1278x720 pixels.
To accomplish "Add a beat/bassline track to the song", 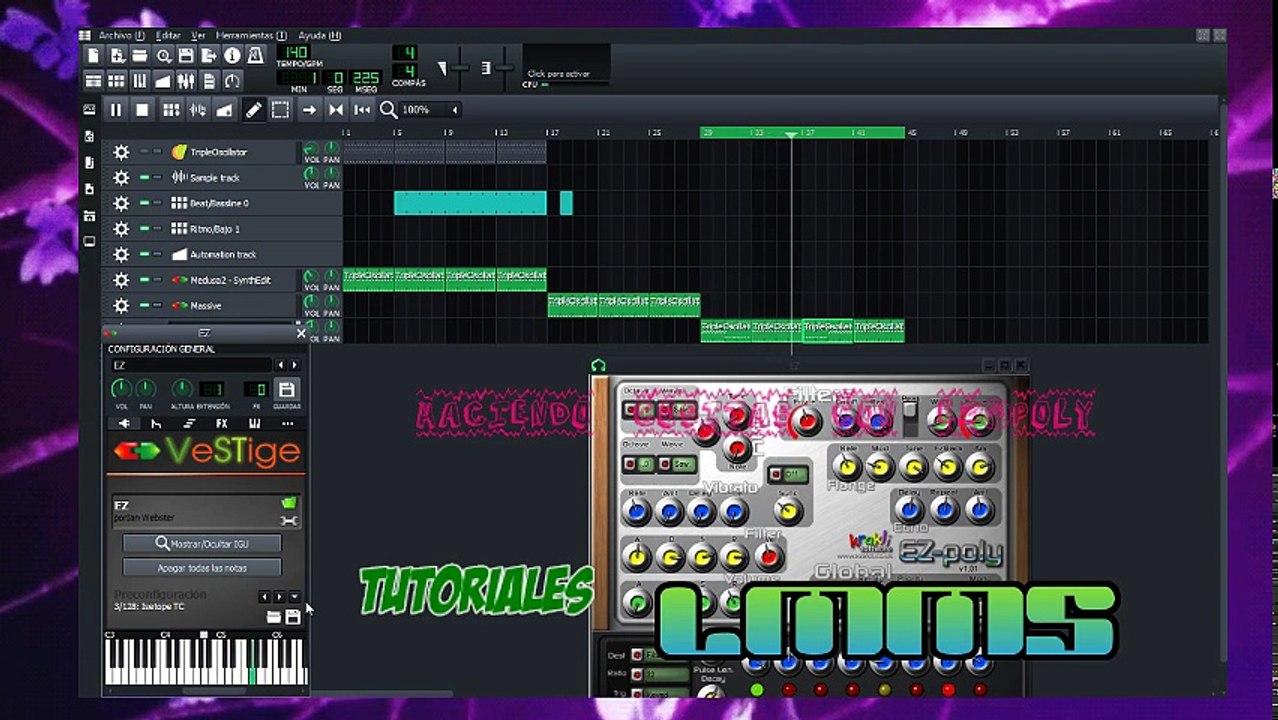I will point(171,110).
